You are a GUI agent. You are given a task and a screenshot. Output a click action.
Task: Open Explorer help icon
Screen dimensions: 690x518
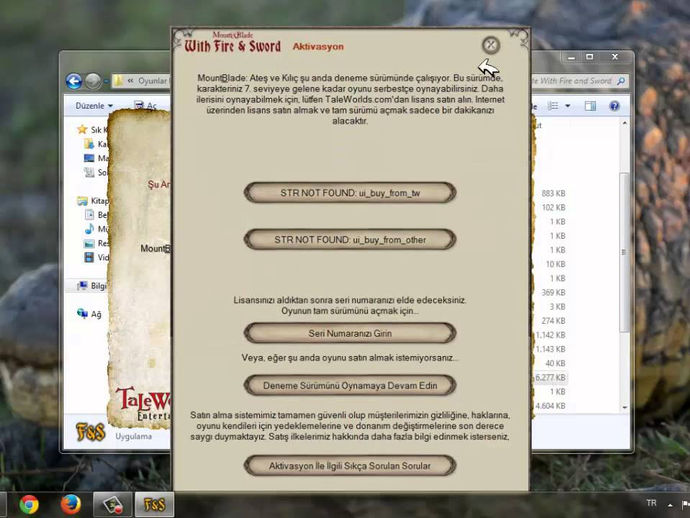pyautogui.click(x=614, y=106)
